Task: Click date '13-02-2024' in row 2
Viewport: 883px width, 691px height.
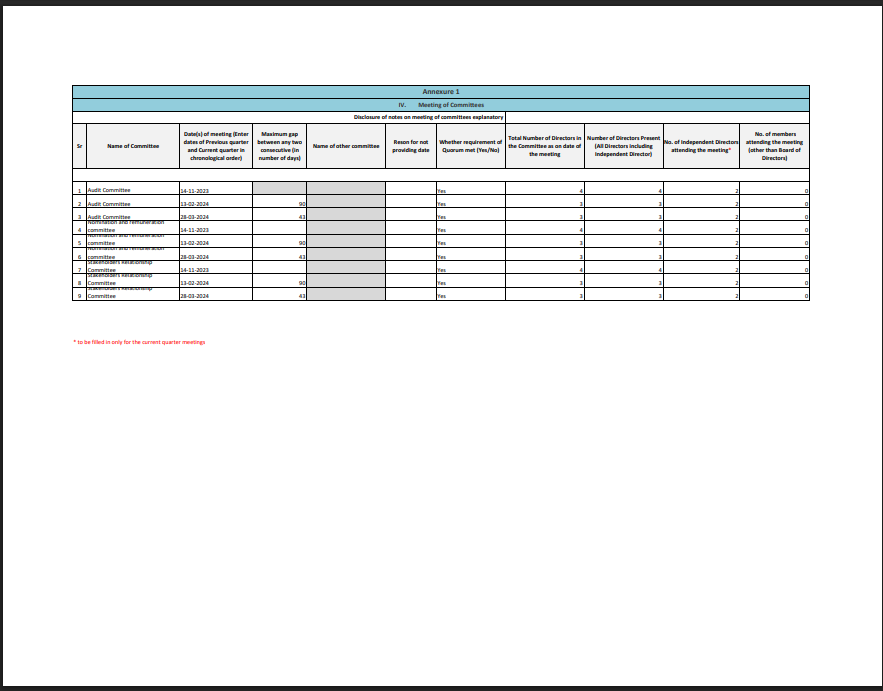Action: pos(194,204)
